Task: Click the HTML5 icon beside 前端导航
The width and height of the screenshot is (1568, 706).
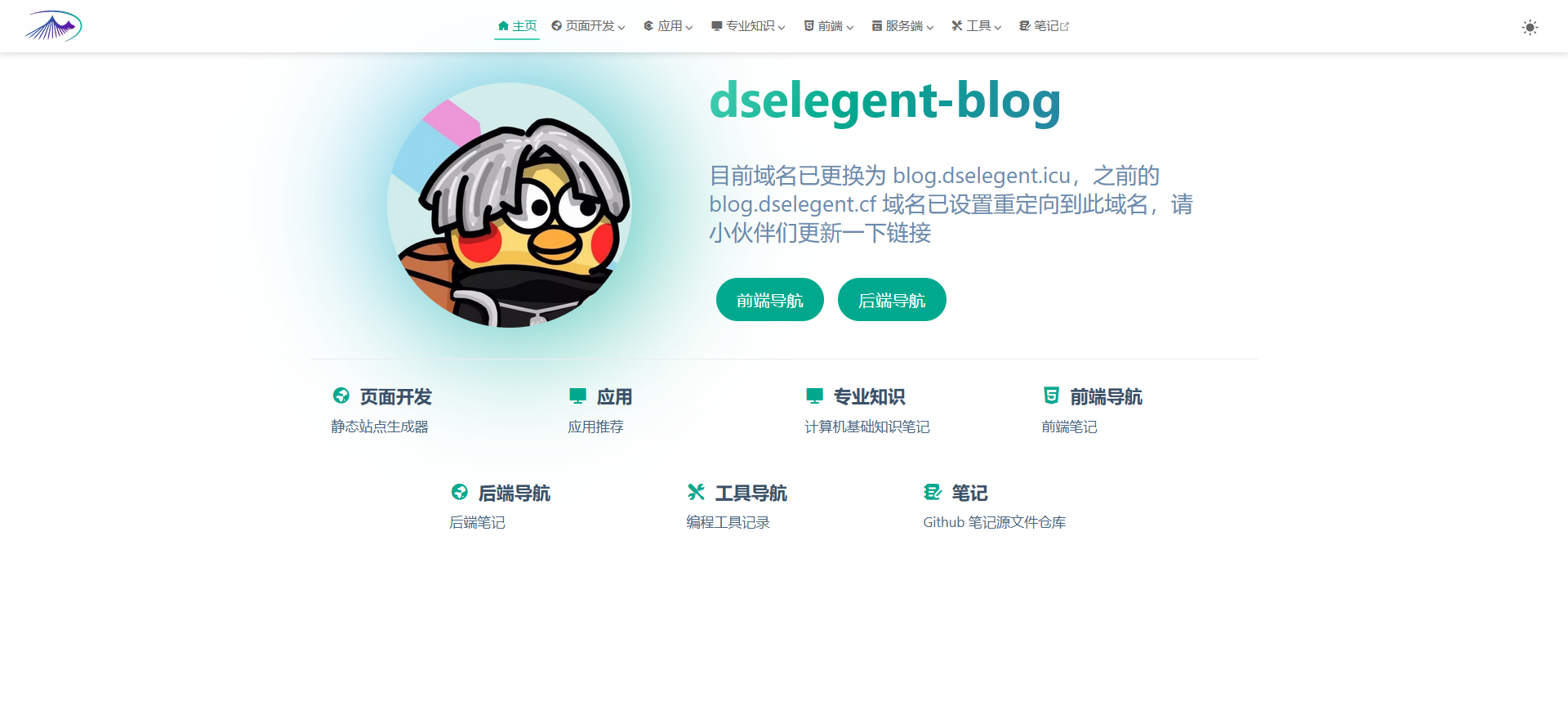Action: 1051,396
